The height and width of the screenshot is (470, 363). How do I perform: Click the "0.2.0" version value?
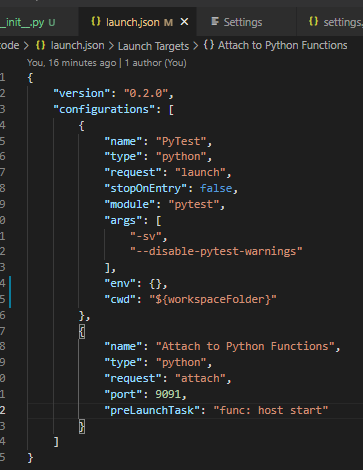(x=146, y=93)
